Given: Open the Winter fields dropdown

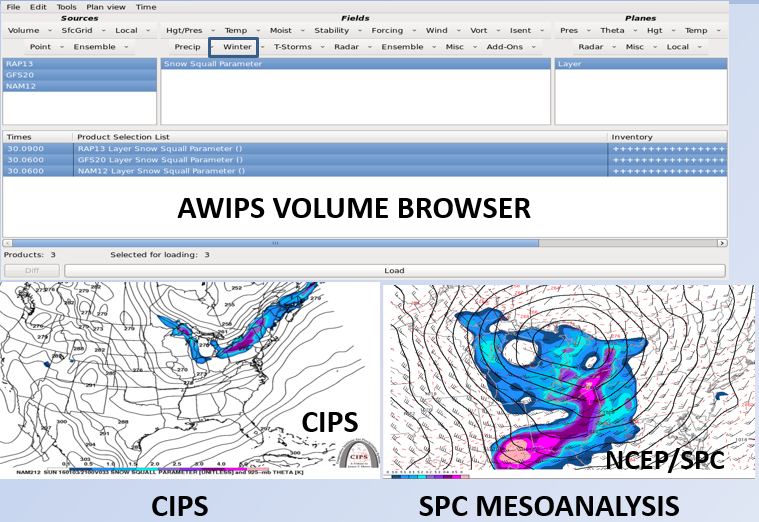Looking at the screenshot, I should [237, 47].
